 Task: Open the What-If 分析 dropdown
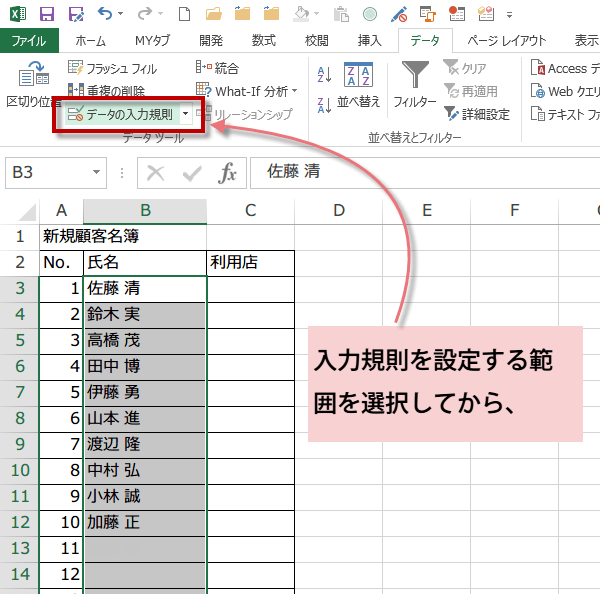(246, 91)
